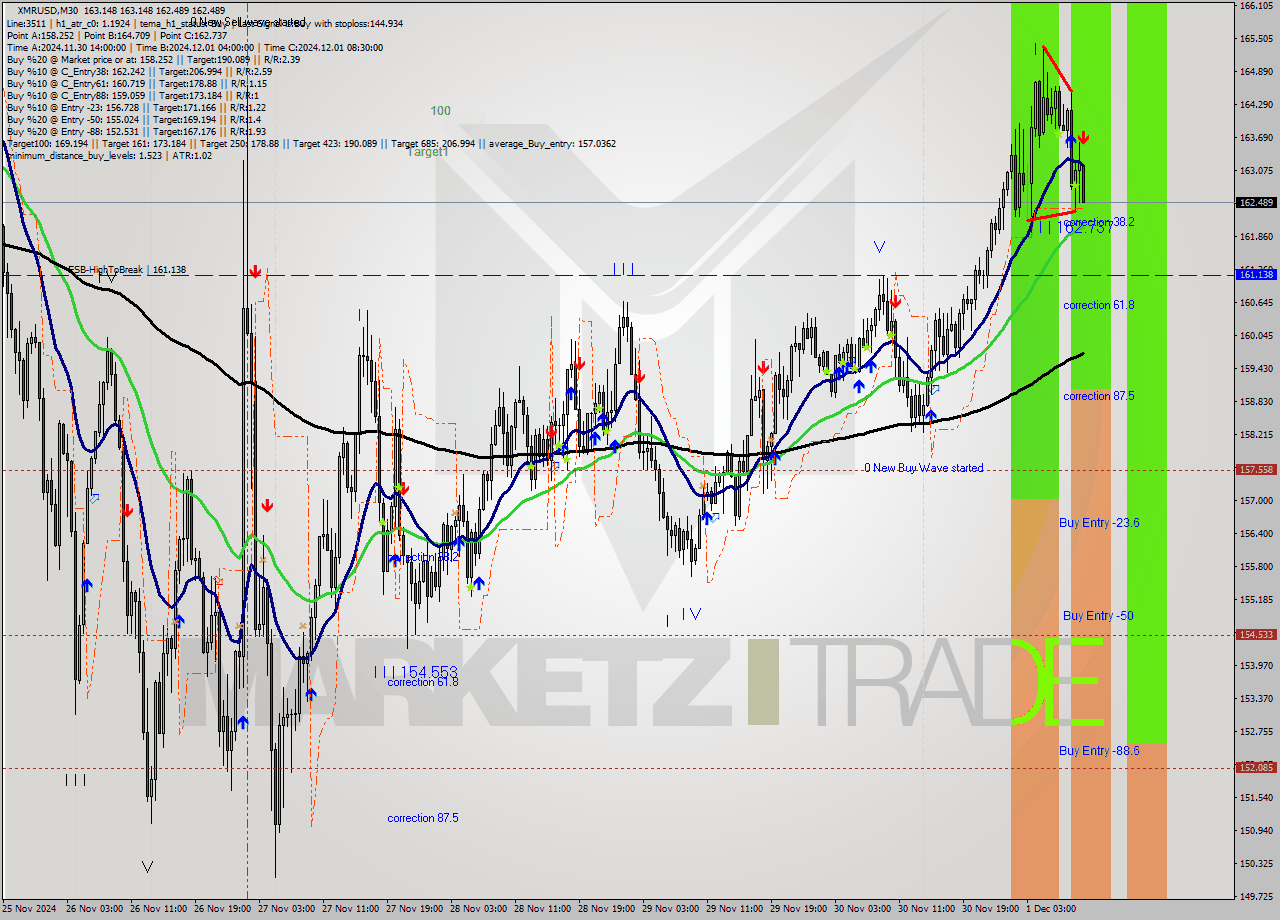Click the 163.690 price axis value

pos(1256,138)
